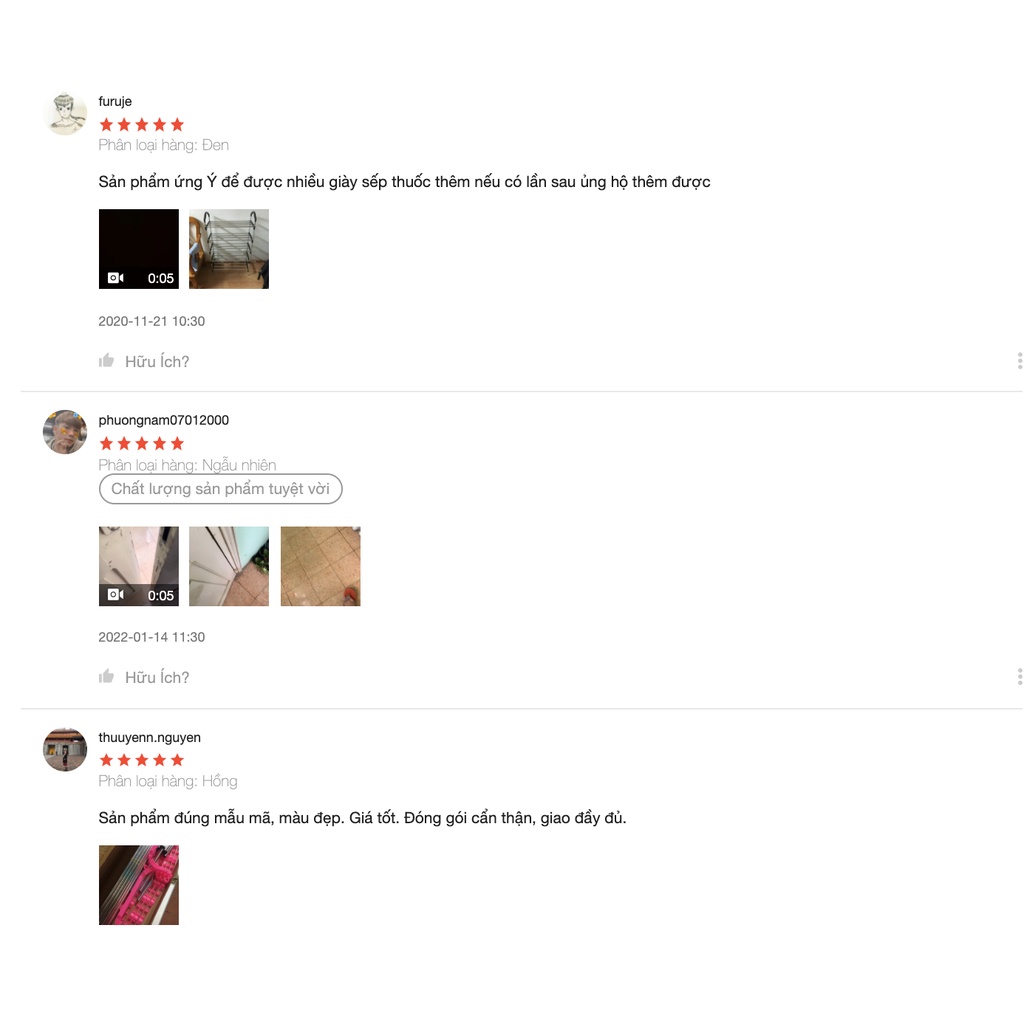
Task: Click 'Hữu Ích?' text under furuje's review
Action: coord(157,361)
